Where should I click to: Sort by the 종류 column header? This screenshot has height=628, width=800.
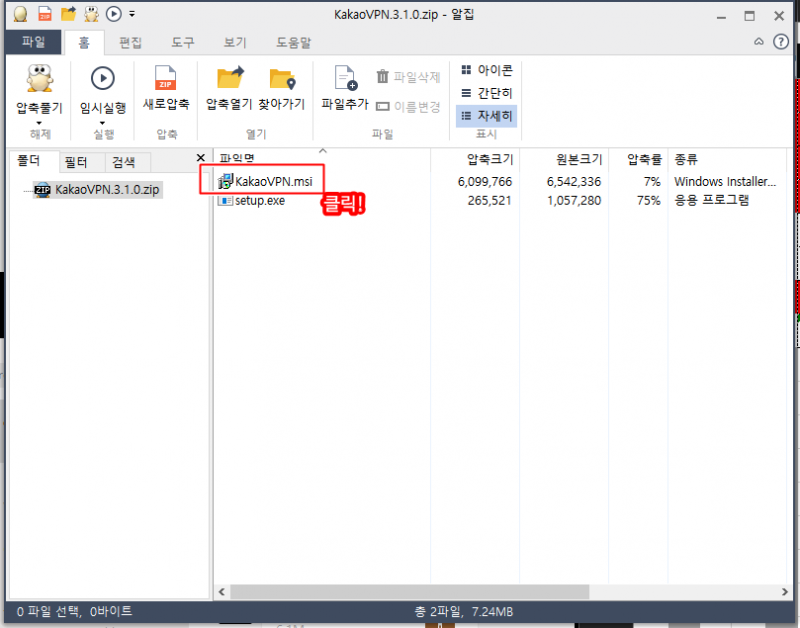coord(727,159)
